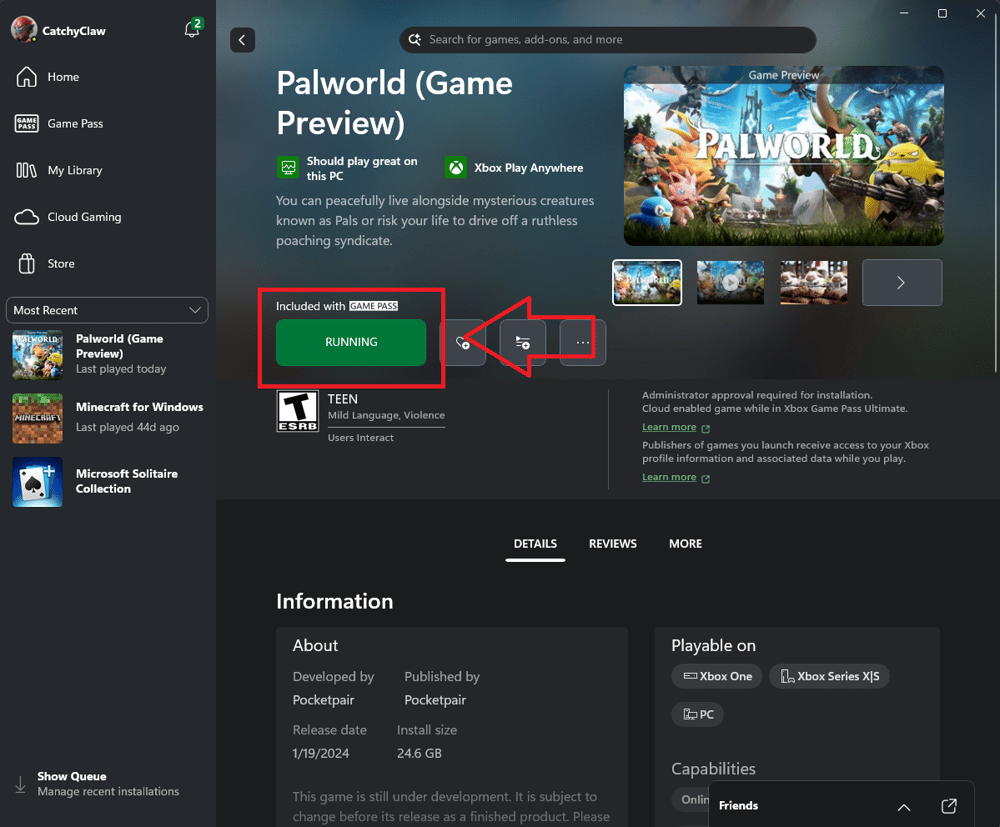Click the ESRB Teen rating icon
The height and width of the screenshot is (827, 1000).
pyautogui.click(x=297, y=411)
